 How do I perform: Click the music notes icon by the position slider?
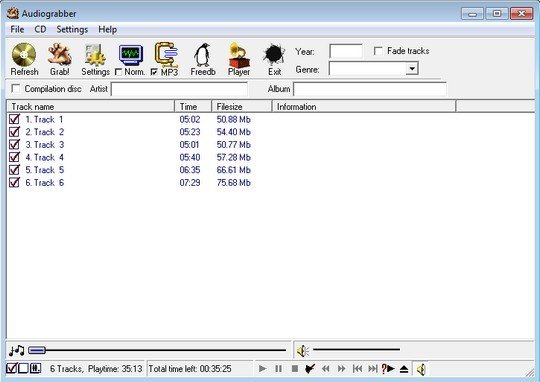[16, 351]
